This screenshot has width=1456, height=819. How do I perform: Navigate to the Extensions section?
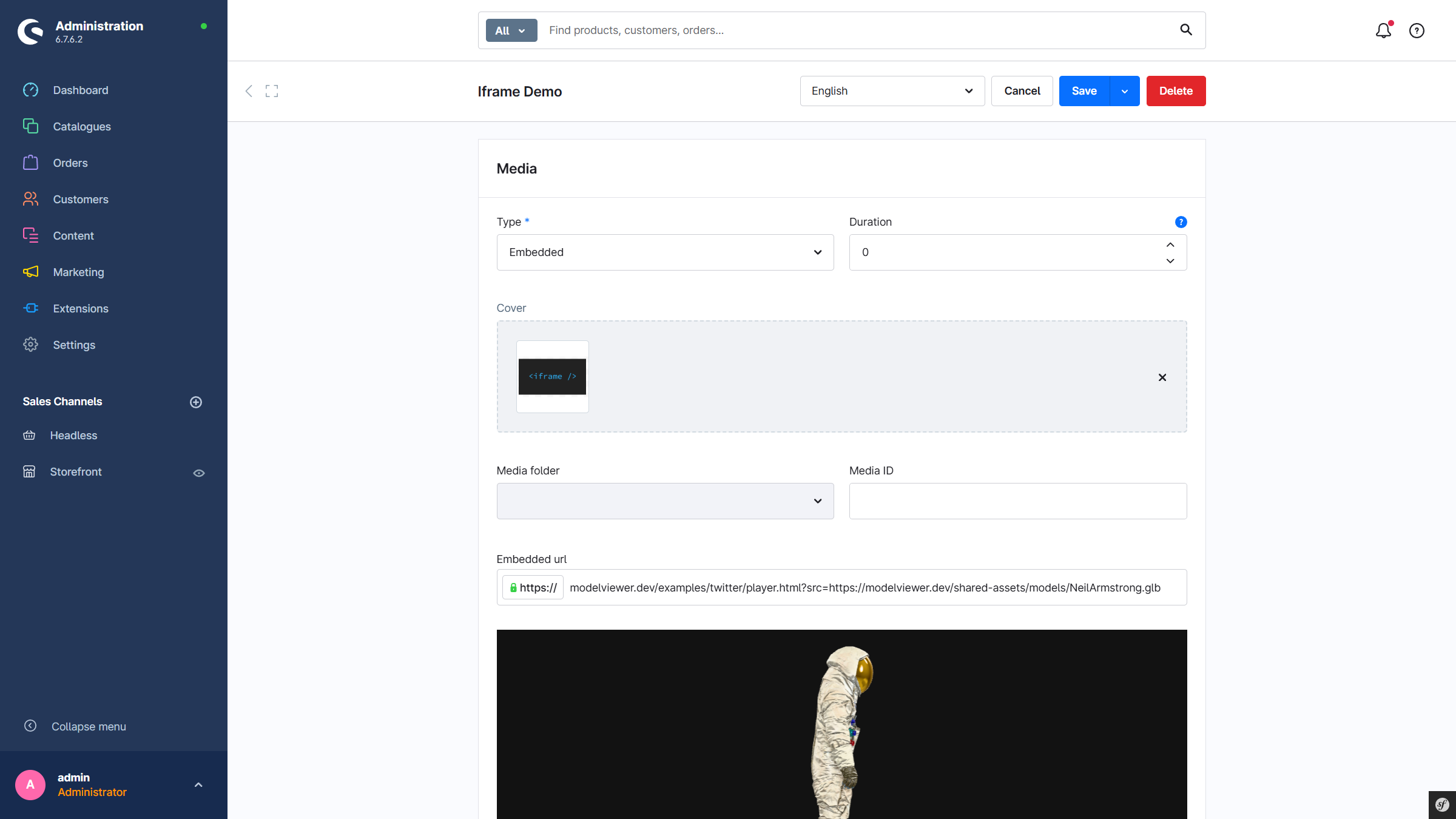coord(80,309)
